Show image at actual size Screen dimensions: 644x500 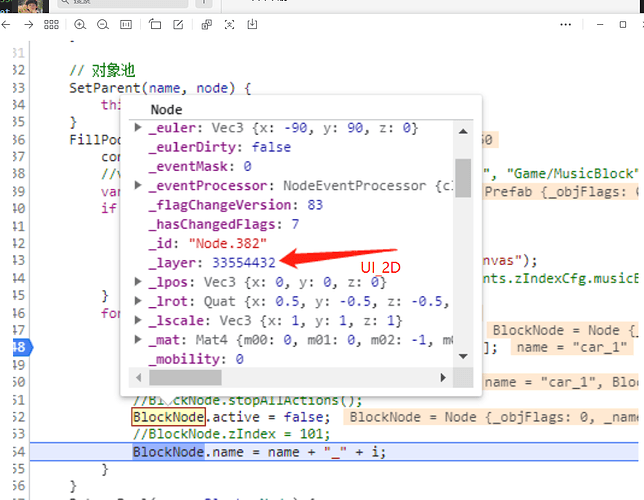(x=126, y=25)
